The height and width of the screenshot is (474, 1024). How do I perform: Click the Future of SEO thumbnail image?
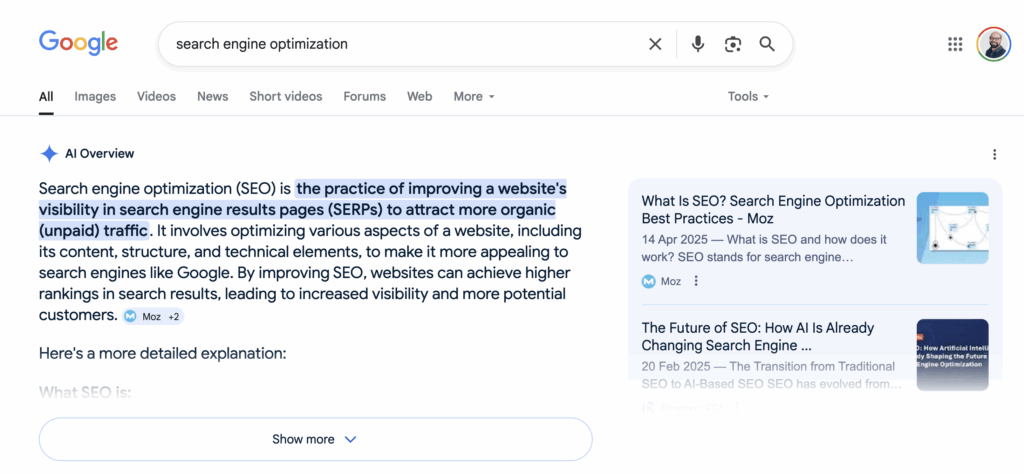[952, 355]
